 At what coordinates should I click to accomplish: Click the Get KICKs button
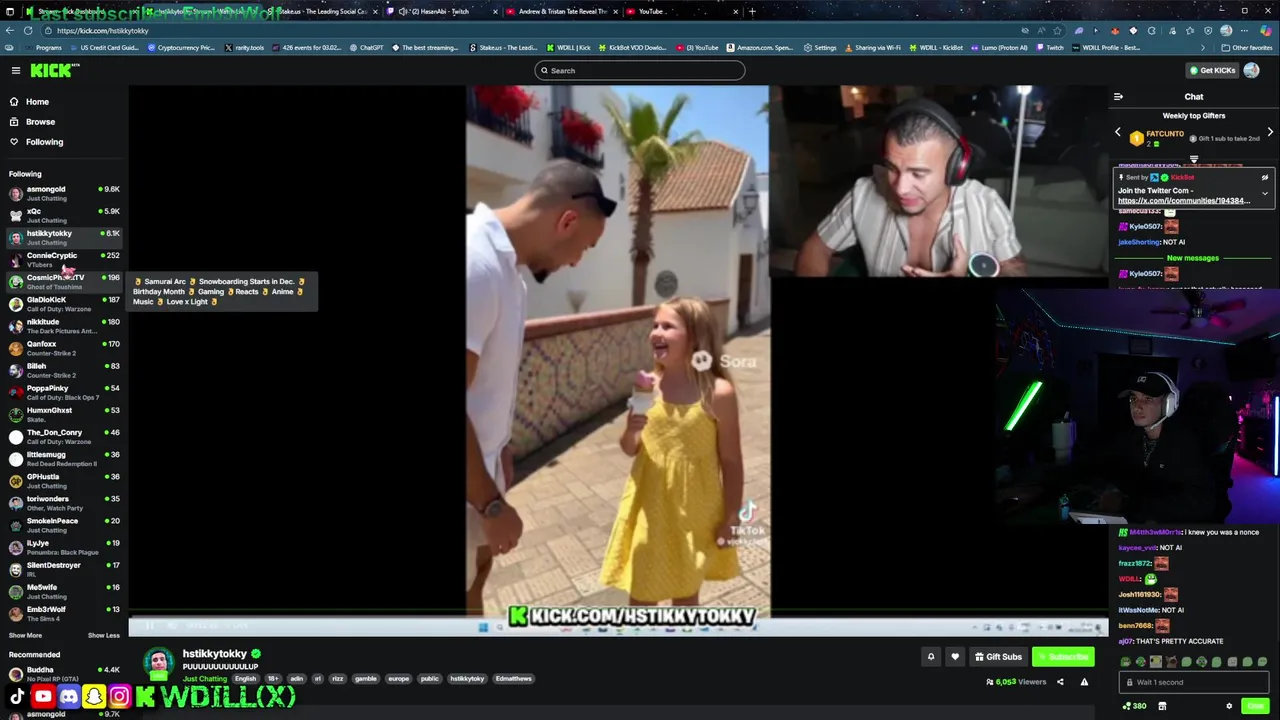click(x=1211, y=70)
